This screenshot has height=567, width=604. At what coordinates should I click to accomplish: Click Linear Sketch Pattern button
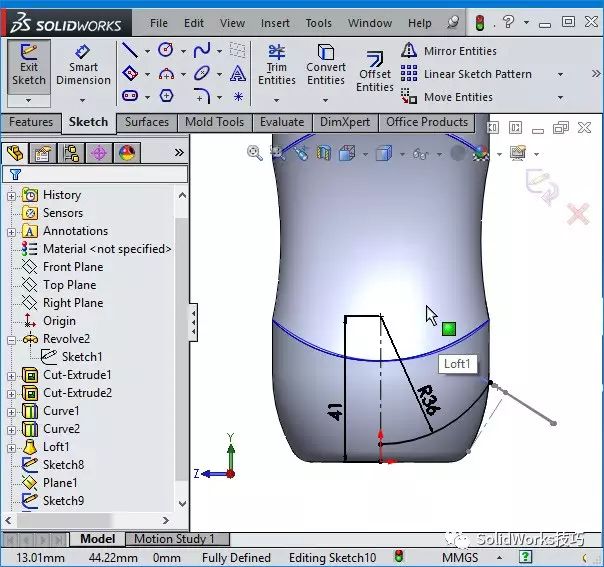pos(466,74)
